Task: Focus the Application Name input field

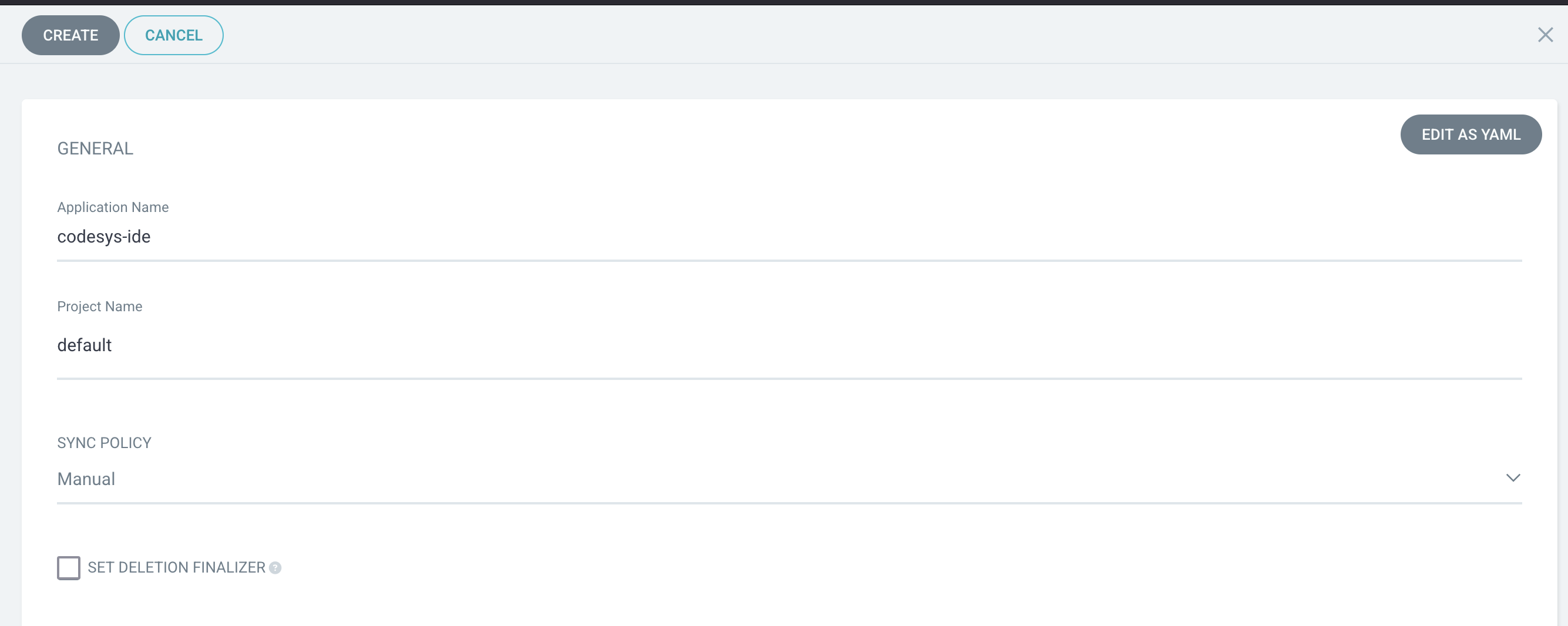Action: tap(789, 237)
